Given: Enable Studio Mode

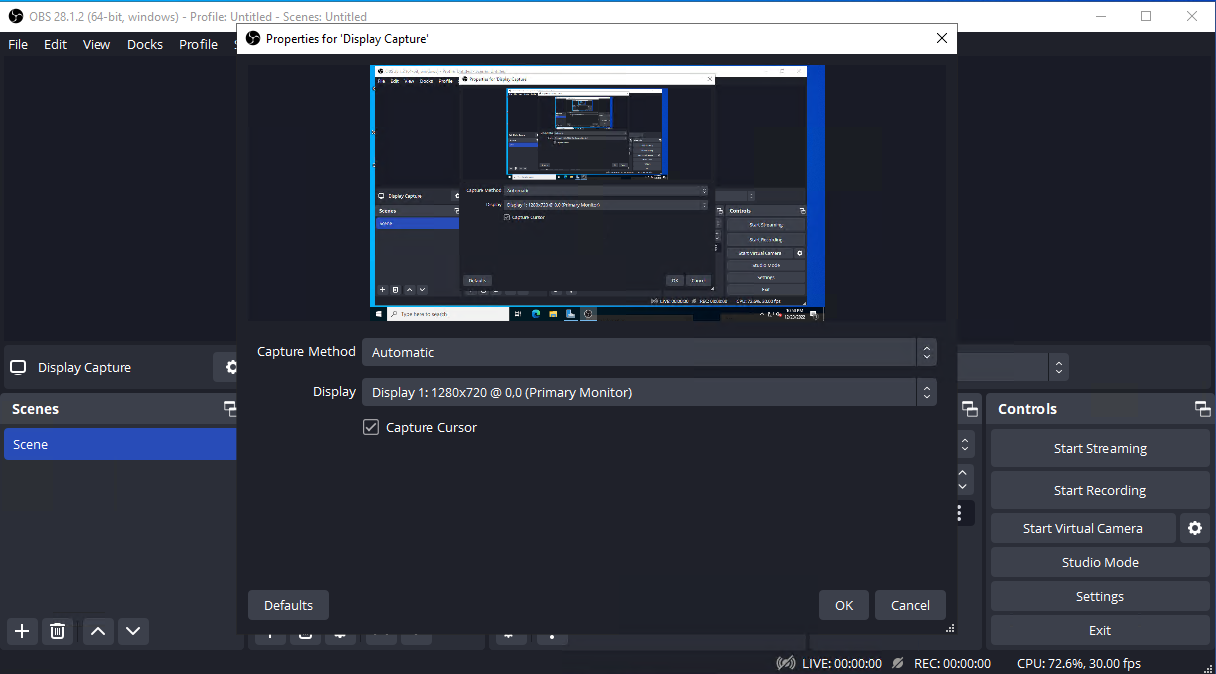Looking at the screenshot, I should [x=1100, y=562].
